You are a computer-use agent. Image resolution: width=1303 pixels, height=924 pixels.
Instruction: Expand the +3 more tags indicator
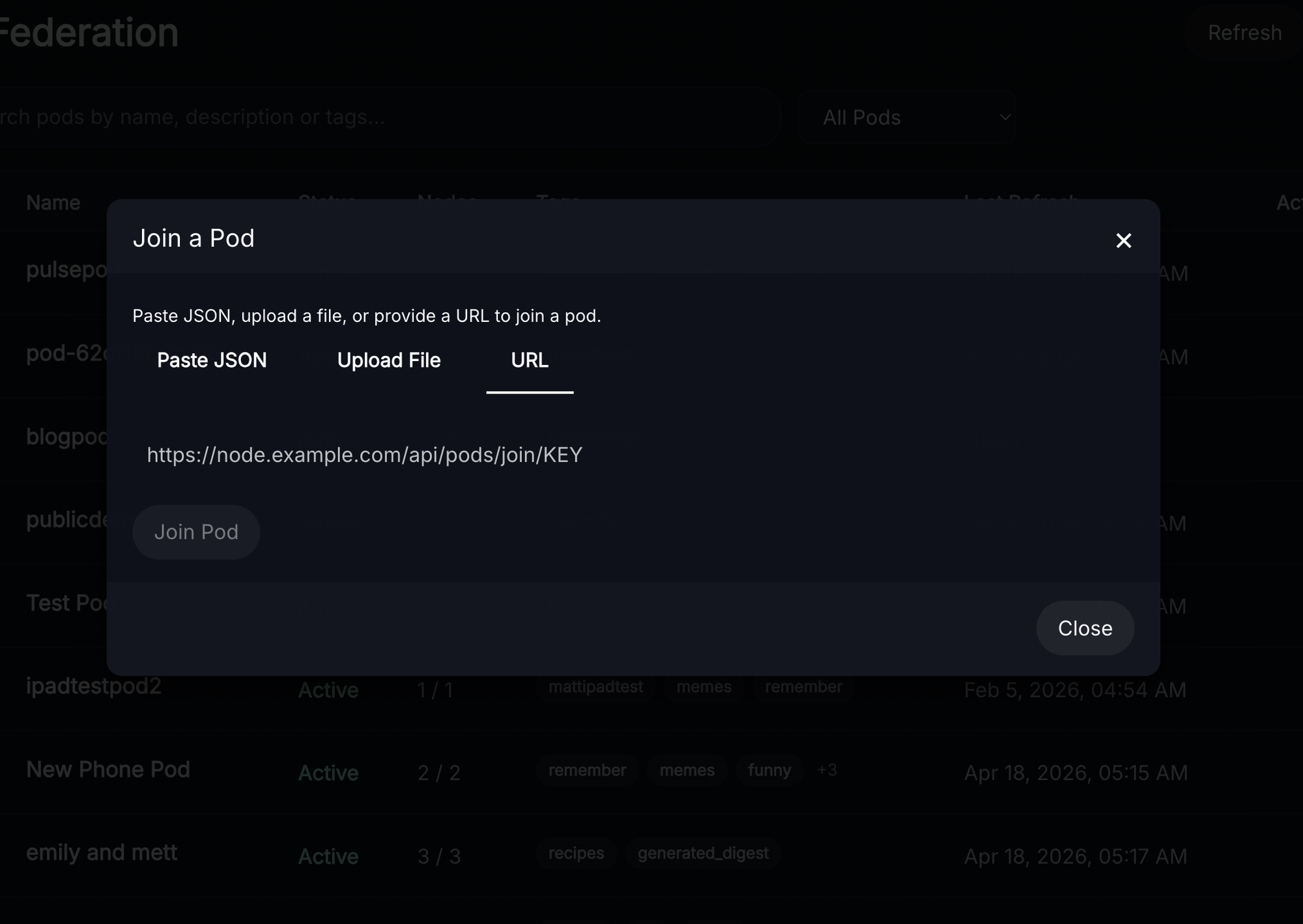point(827,770)
